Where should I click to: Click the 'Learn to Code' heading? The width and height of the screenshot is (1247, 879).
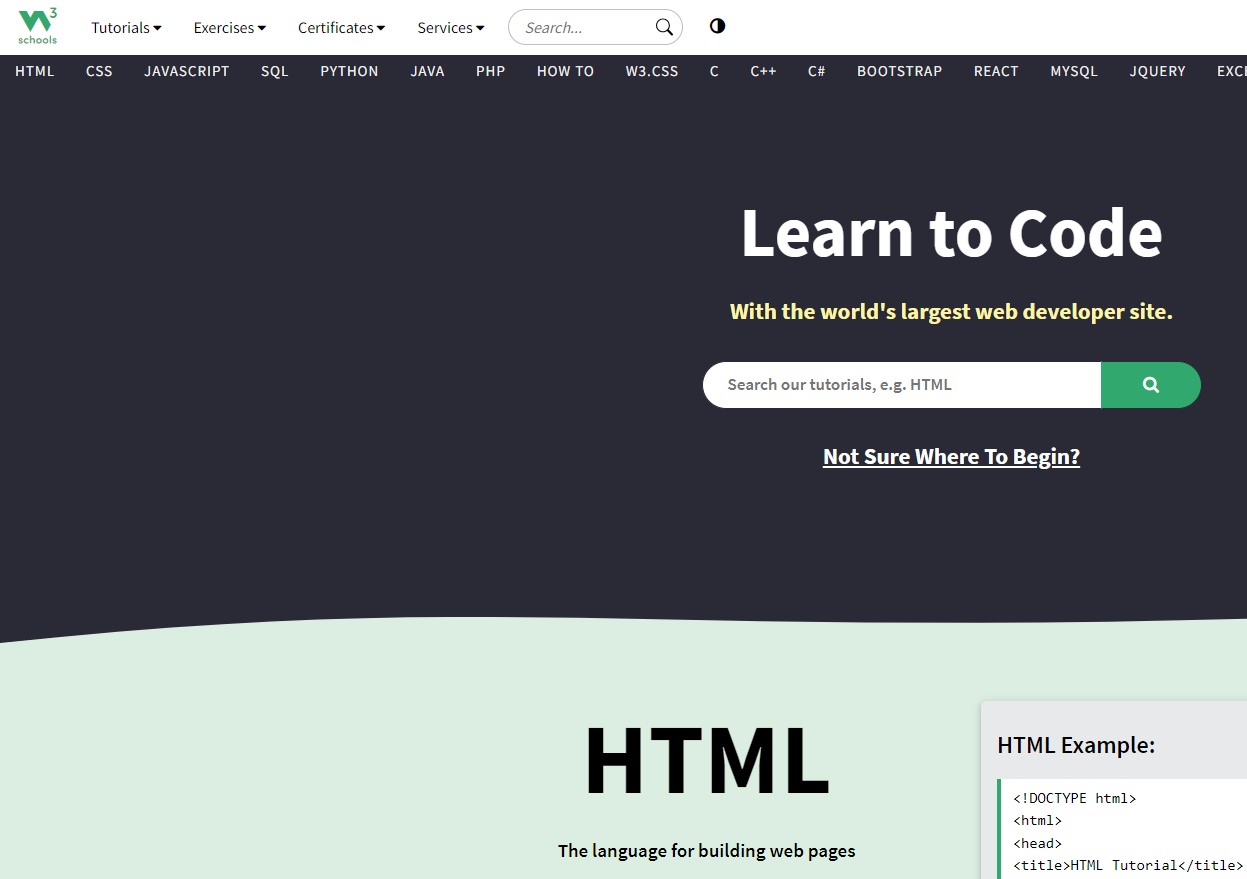point(951,233)
